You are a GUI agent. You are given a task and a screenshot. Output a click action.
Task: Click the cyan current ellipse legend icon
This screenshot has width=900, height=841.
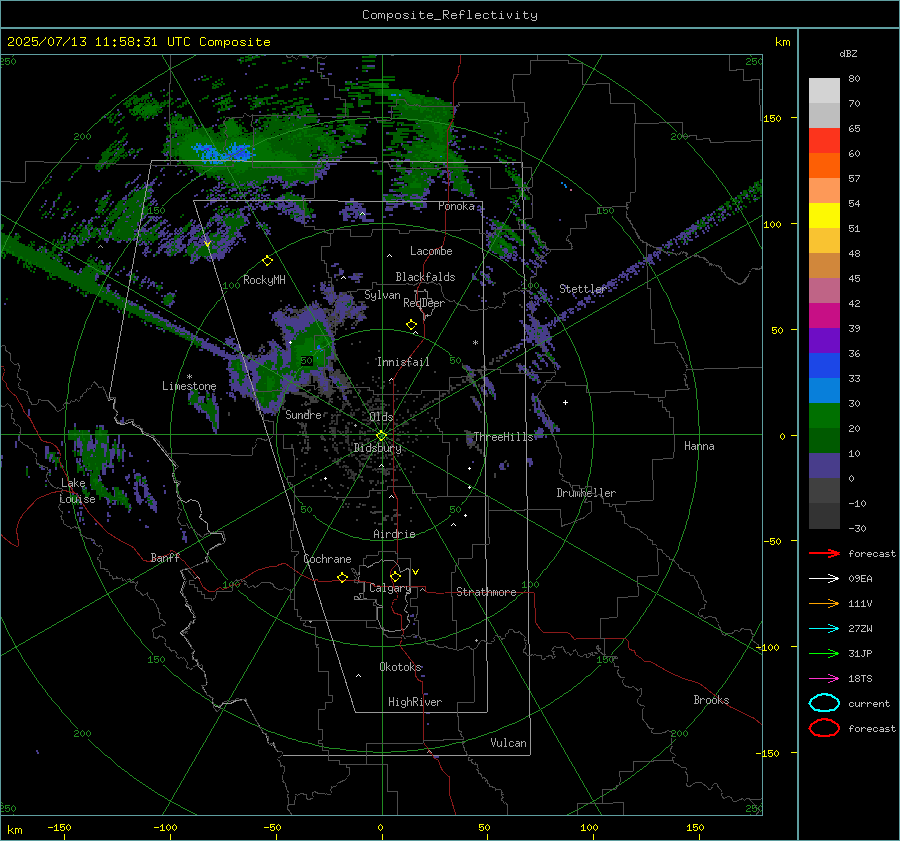[x=824, y=703]
